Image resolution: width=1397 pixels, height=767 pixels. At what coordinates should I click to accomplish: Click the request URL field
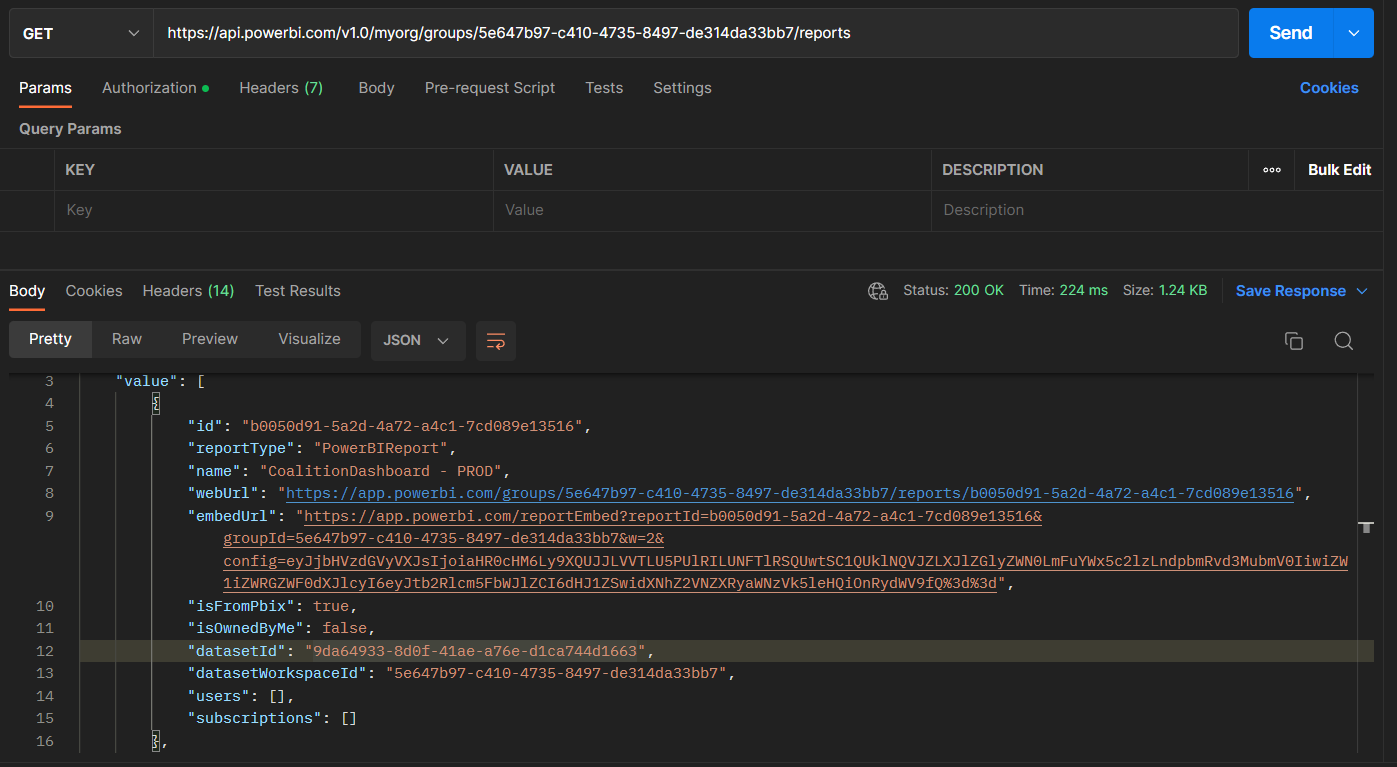tap(695, 33)
